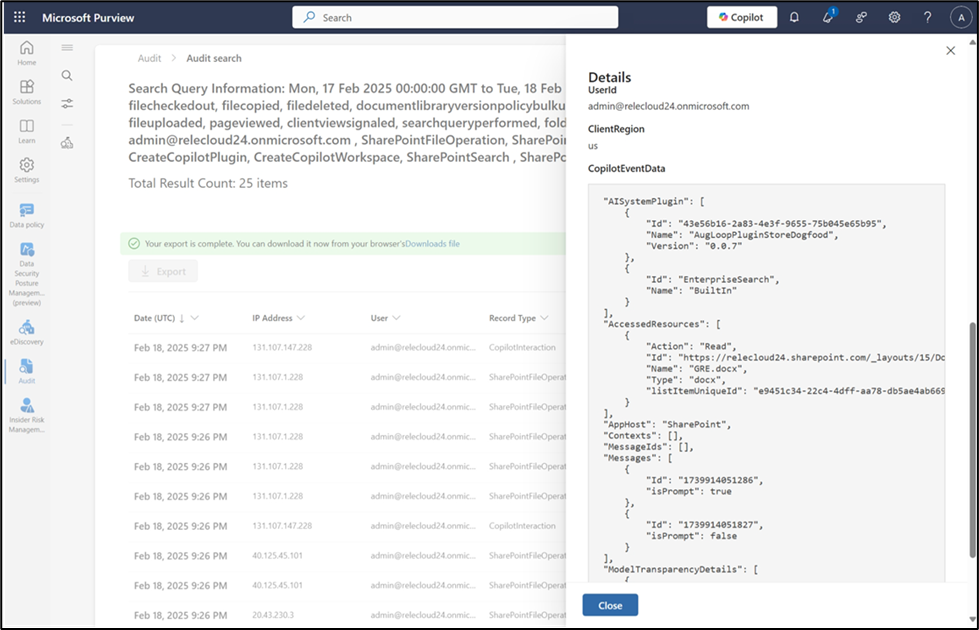
Task: Open Insider Risk Management solution
Action: coord(26,415)
